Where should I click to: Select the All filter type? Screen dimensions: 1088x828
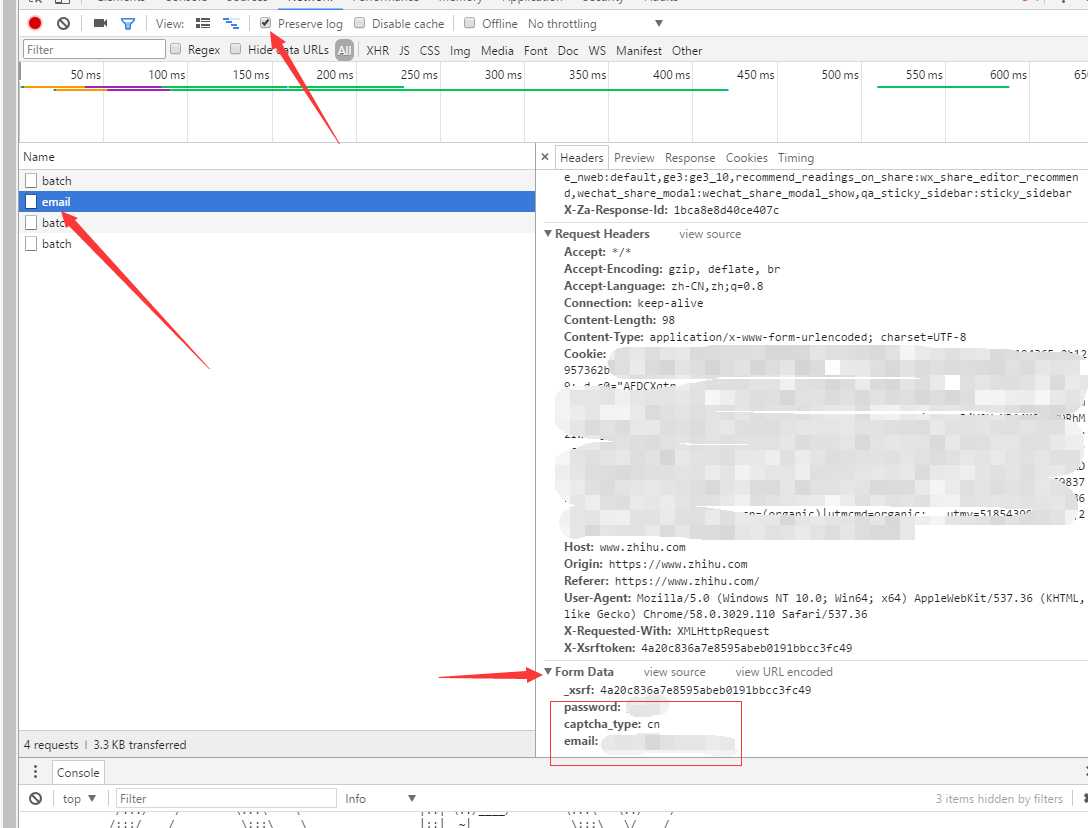tap(344, 50)
